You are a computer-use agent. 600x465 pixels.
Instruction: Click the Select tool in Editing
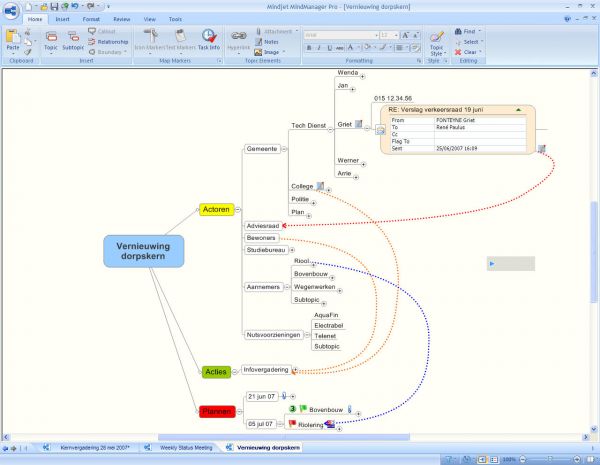point(470,42)
